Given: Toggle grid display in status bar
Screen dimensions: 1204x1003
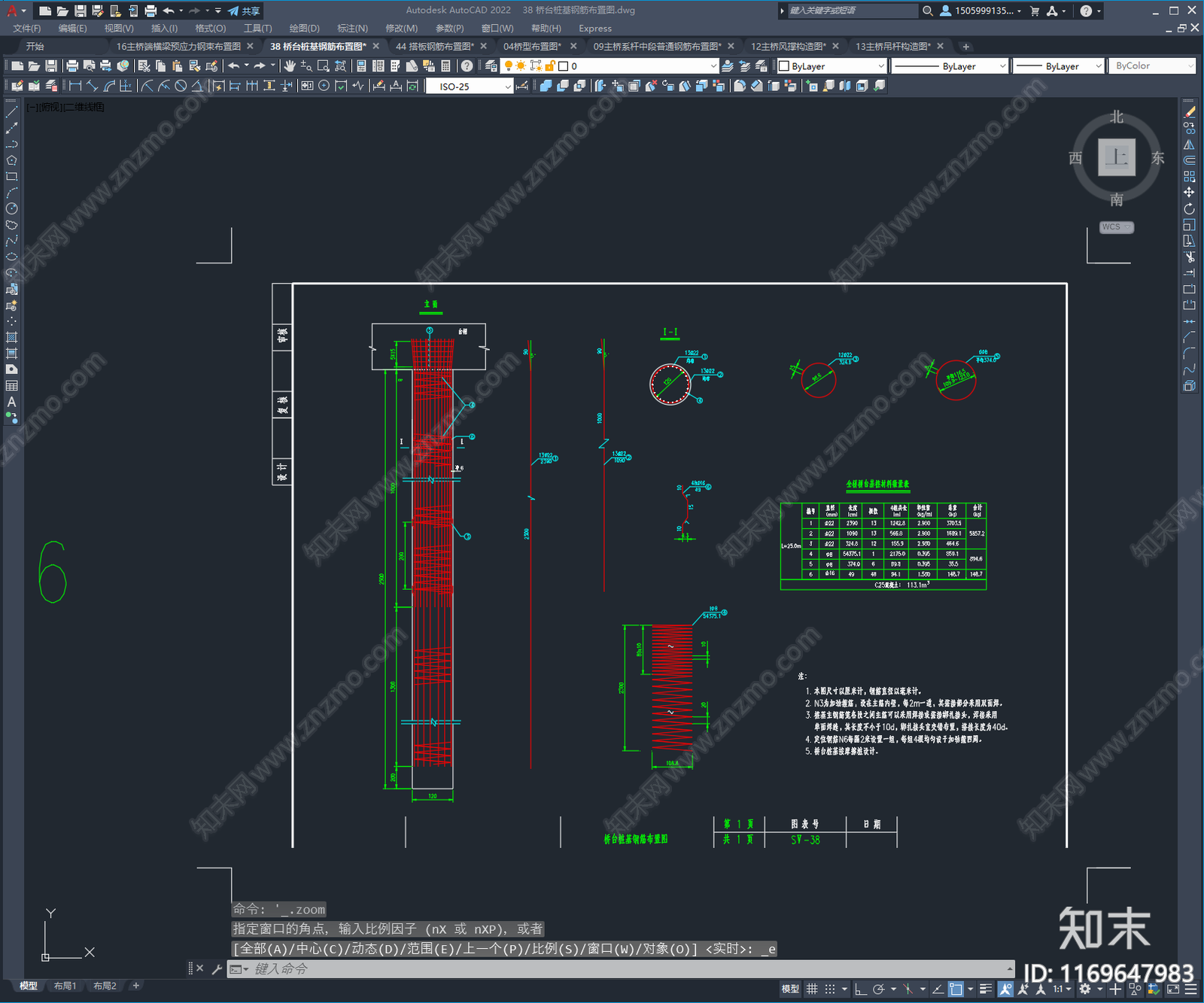Looking at the screenshot, I should [x=812, y=989].
